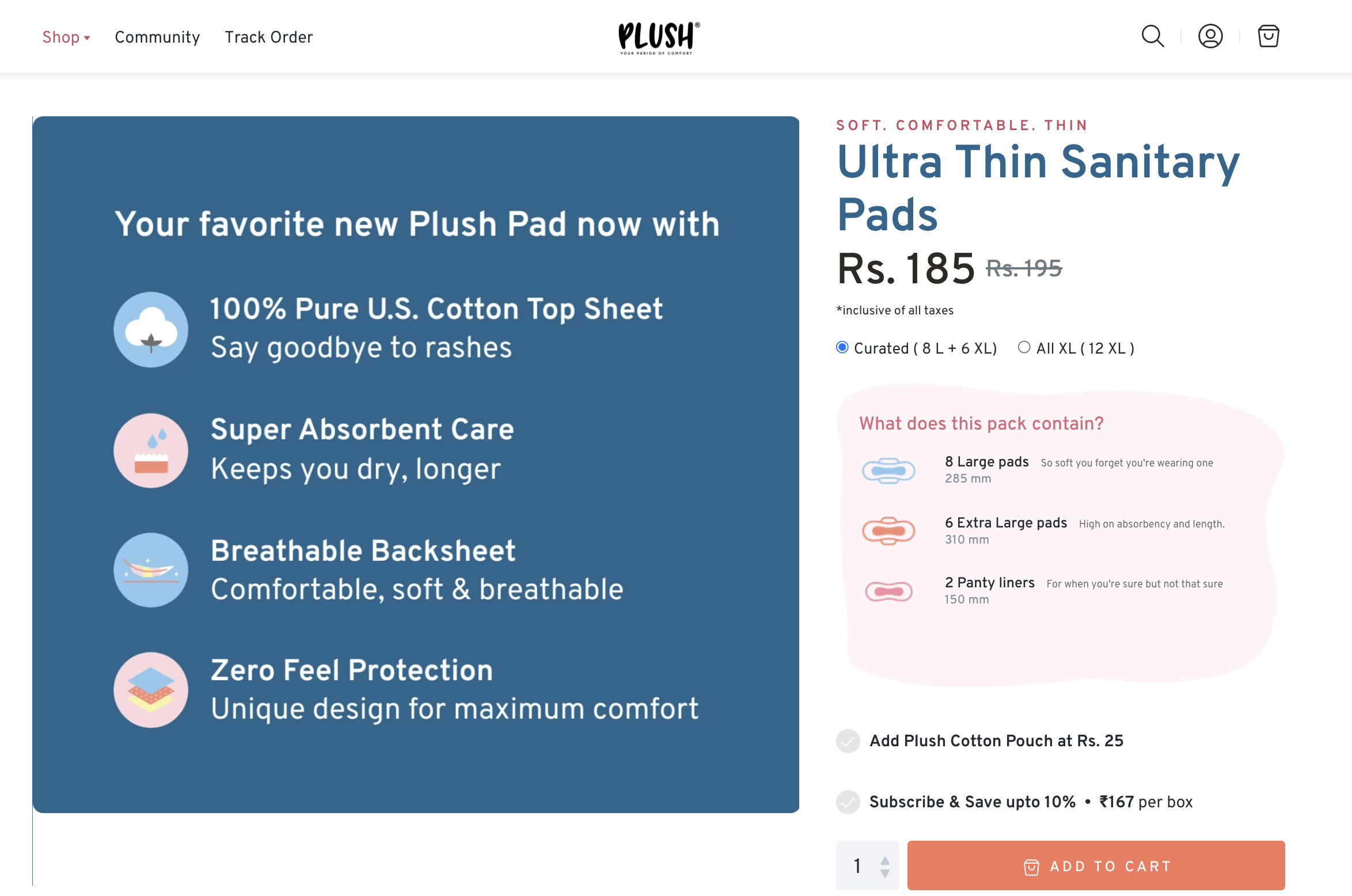Click the Add to Cart button
The image size is (1352, 896).
click(x=1096, y=865)
